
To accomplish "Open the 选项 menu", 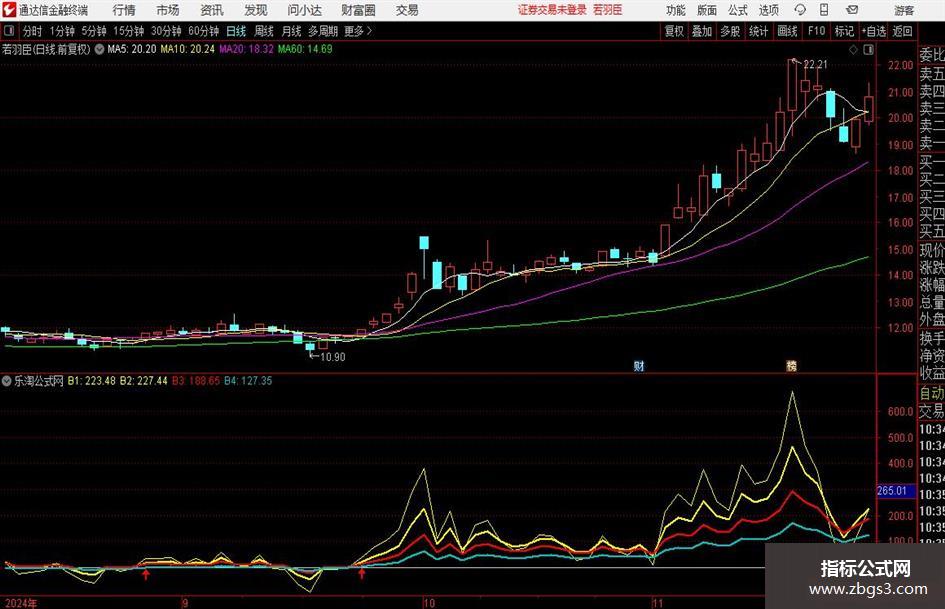I will 768,10.
